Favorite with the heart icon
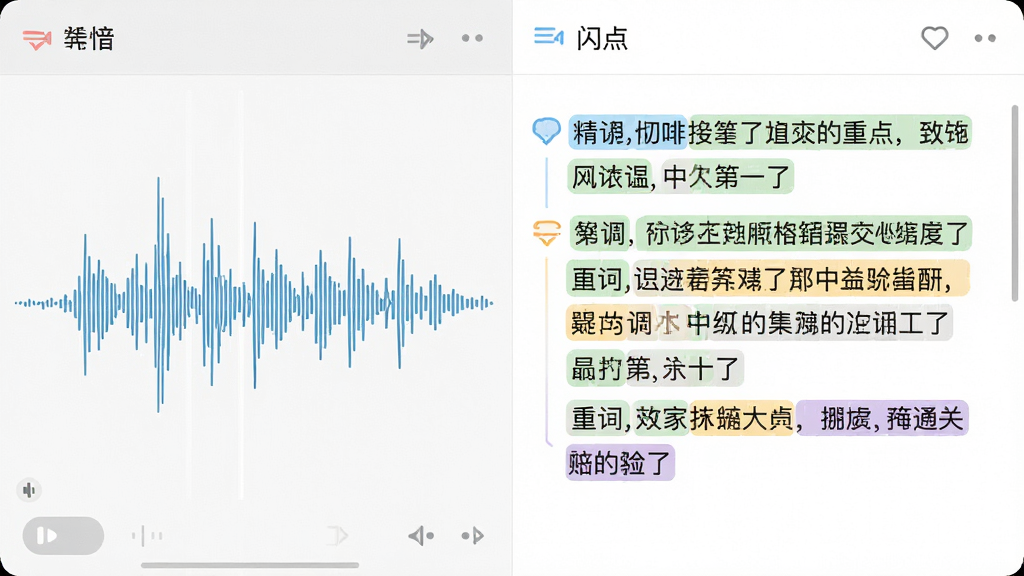The width and height of the screenshot is (1024, 576). click(935, 38)
